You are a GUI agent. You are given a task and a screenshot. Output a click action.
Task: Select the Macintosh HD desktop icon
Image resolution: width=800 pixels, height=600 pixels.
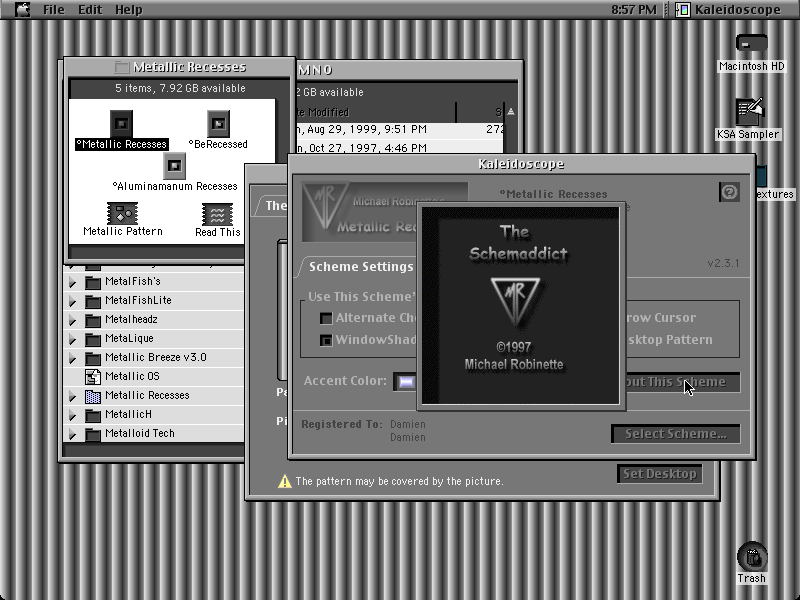pos(751,43)
